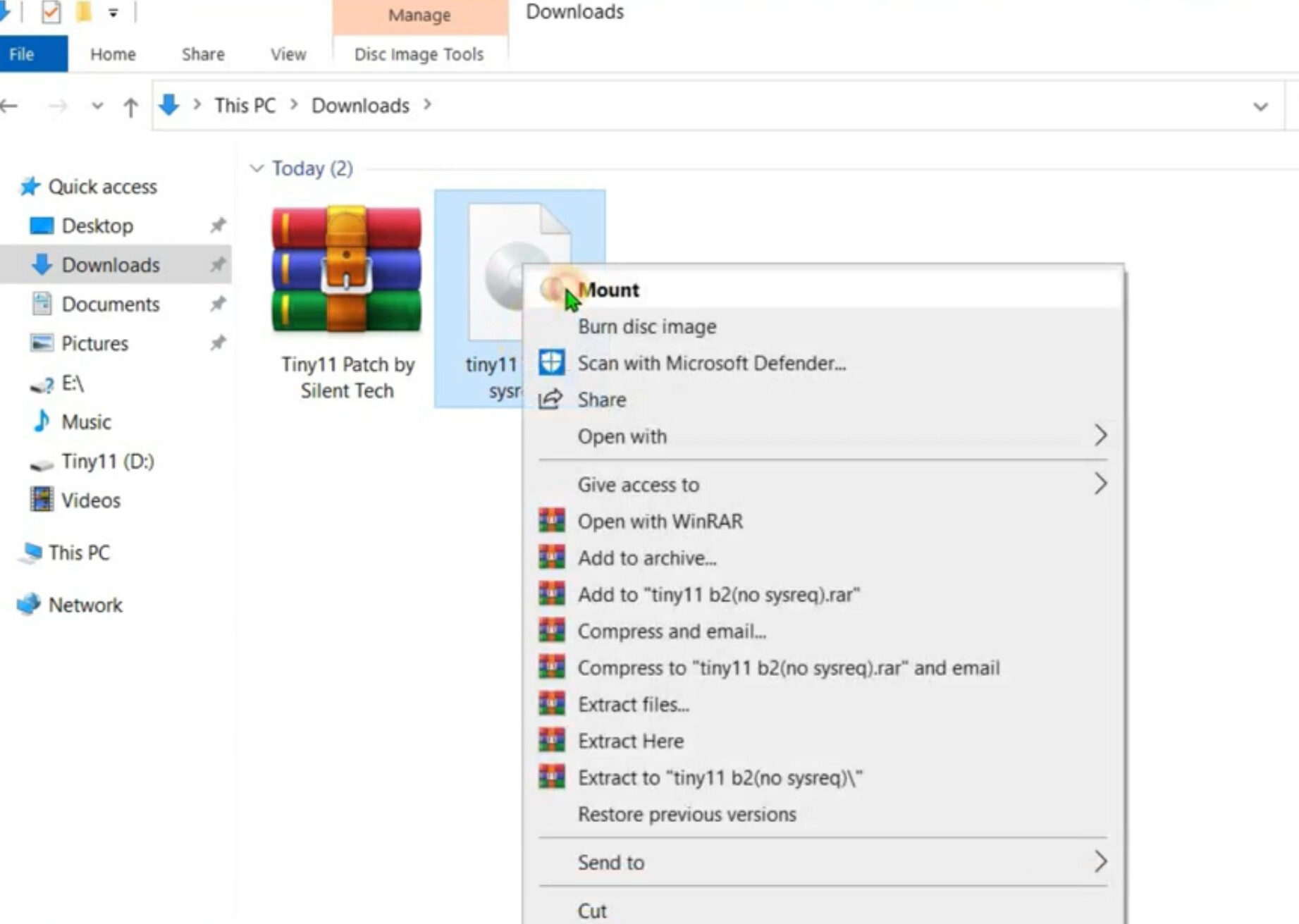Choose Compress to tiny11 rar and email
This screenshot has height=924, width=1299.
click(823, 668)
